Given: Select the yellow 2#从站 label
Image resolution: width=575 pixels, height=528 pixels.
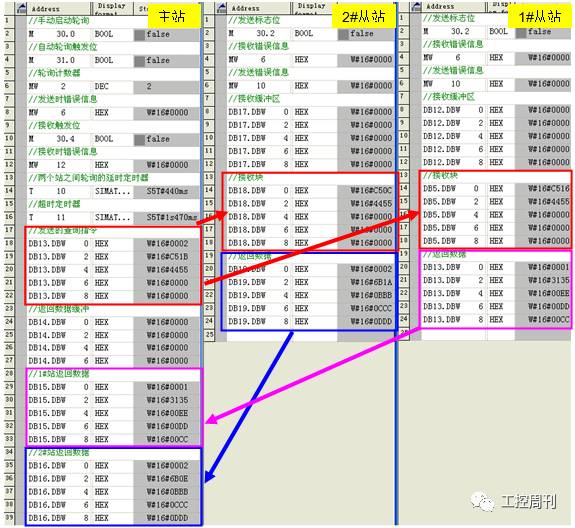Looking at the screenshot, I should click(x=364, y=16).
